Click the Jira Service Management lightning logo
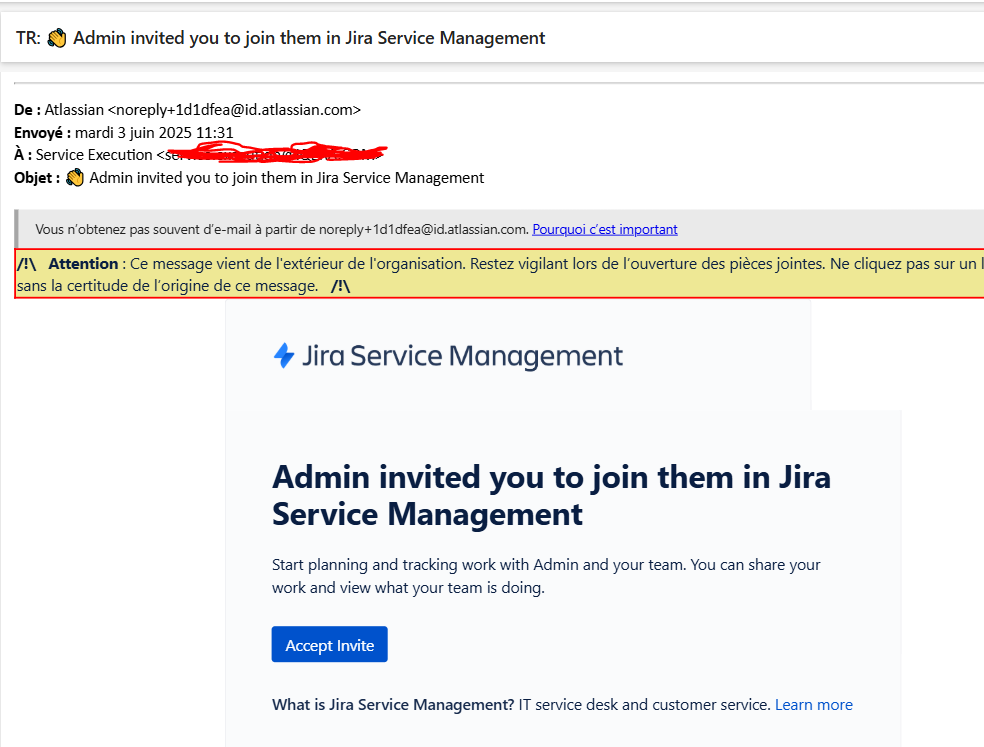Screen dimensions: 984x747 click(284, 355)
